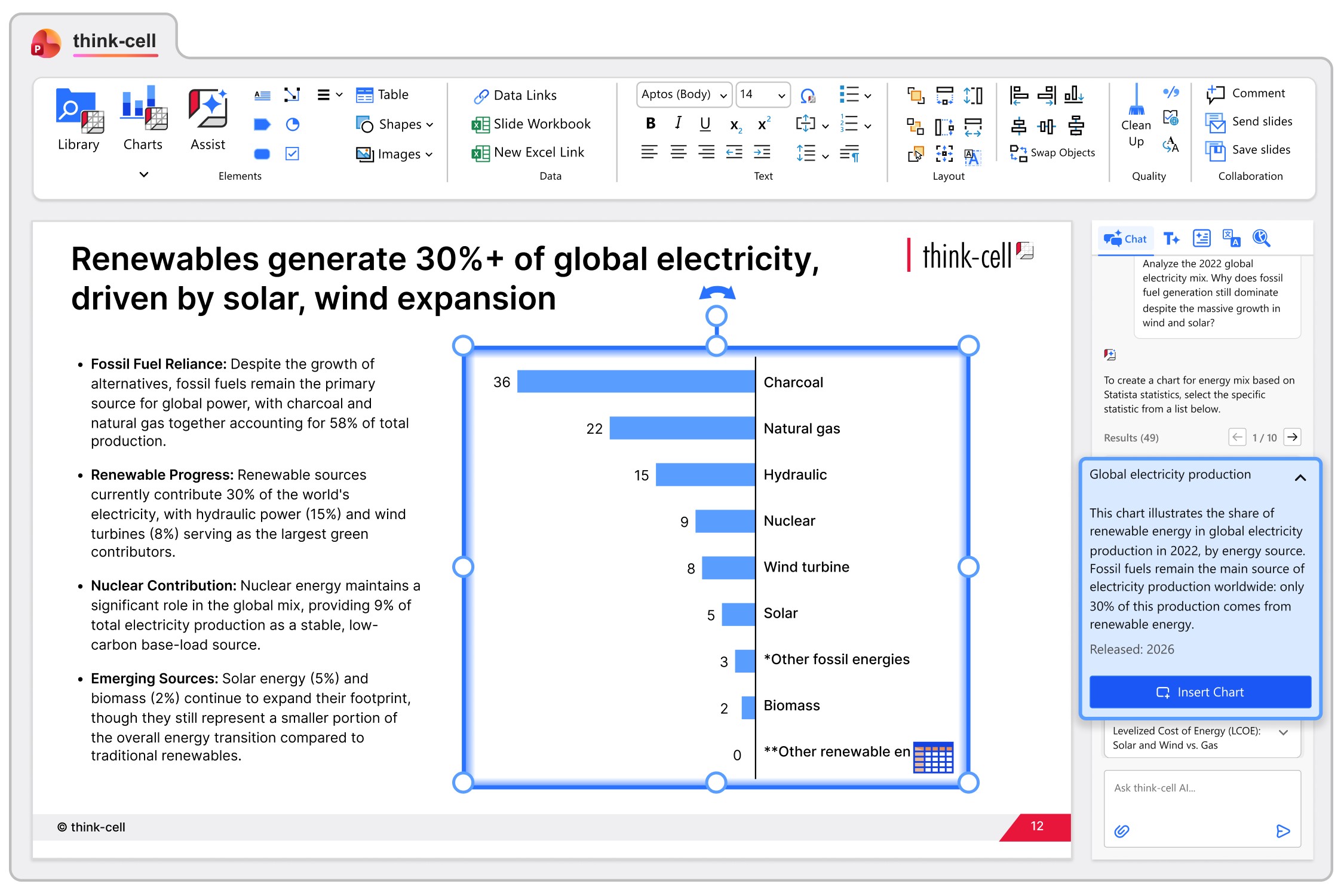Select the Chat tab
Image resolution: width=1344 pixels, height=896 pixels.
pyautogui.click(x=1125, y=239)
